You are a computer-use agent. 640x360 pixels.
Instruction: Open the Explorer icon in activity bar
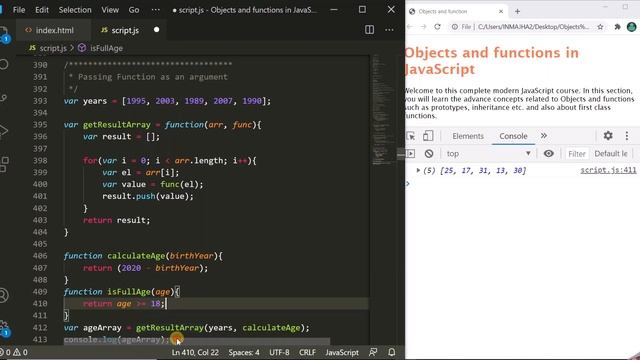3,33
